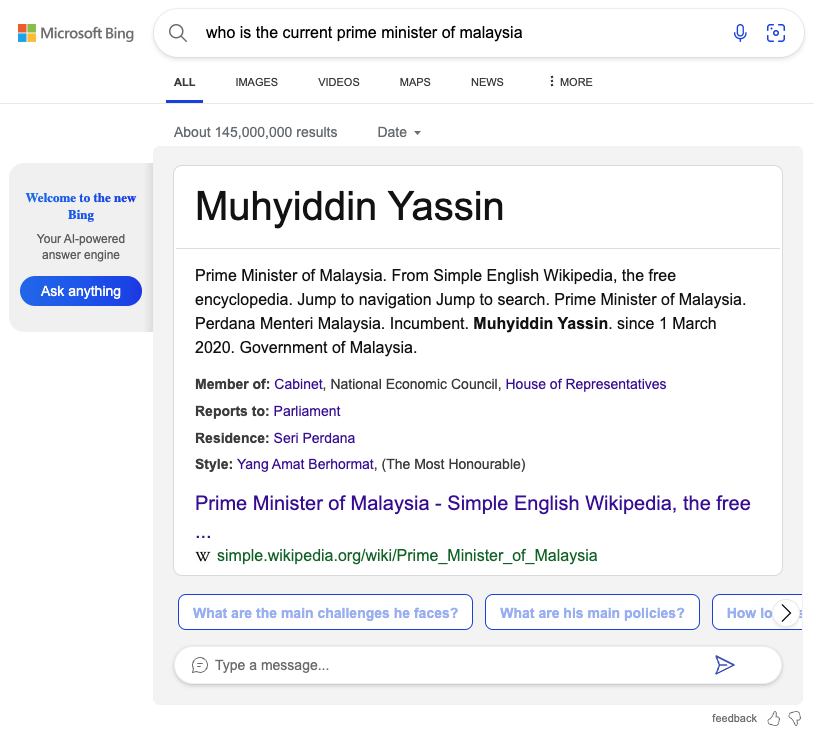Click 'What are the main challenges he faces?'
Screen dimensions: 814x739
(325, 612)
